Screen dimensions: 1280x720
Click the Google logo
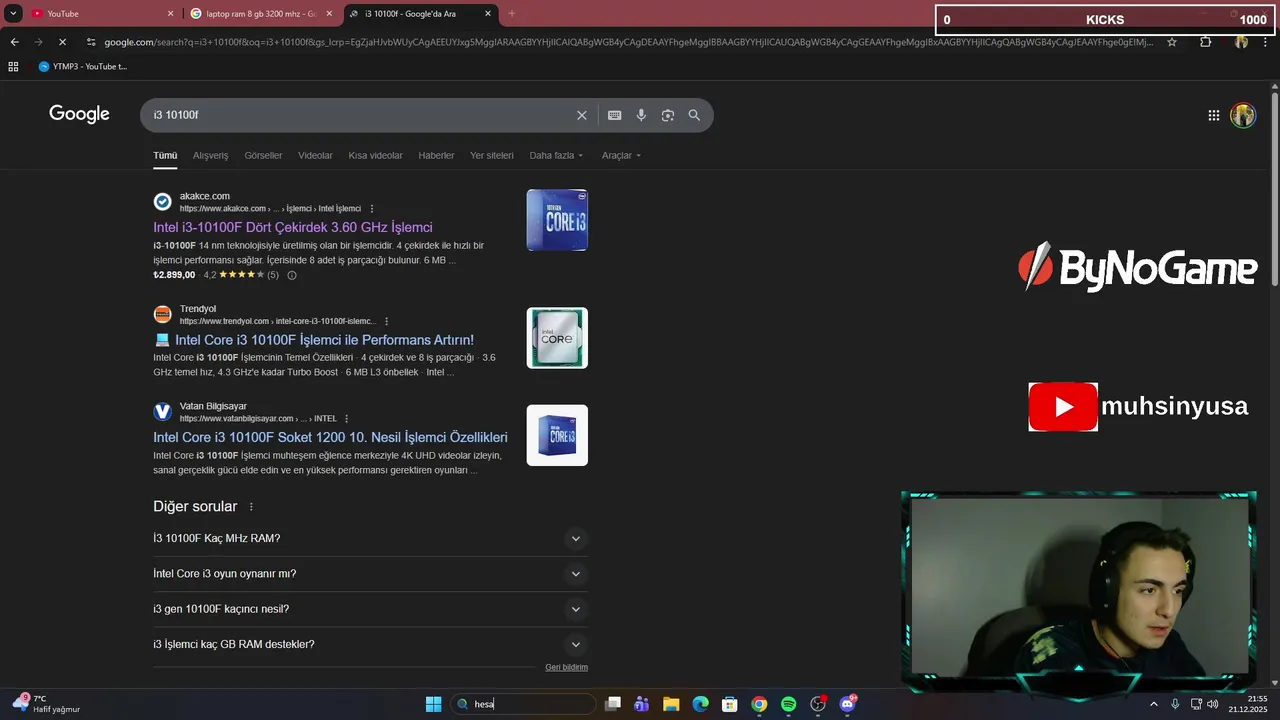click(79, 114)
